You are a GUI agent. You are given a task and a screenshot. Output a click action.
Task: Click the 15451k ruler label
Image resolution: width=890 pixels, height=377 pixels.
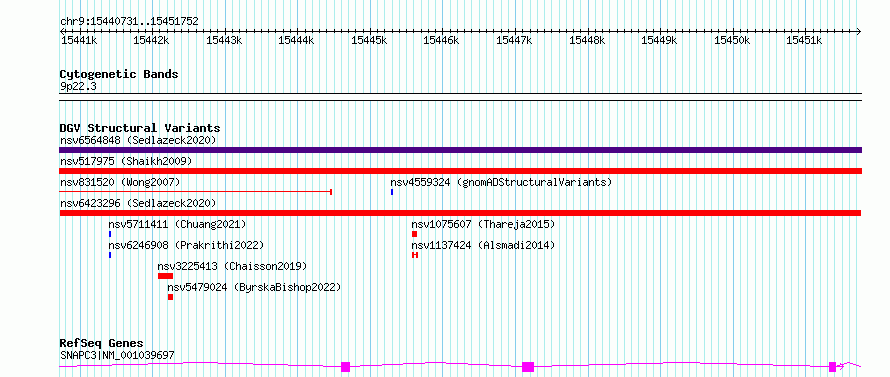point(804,40)
